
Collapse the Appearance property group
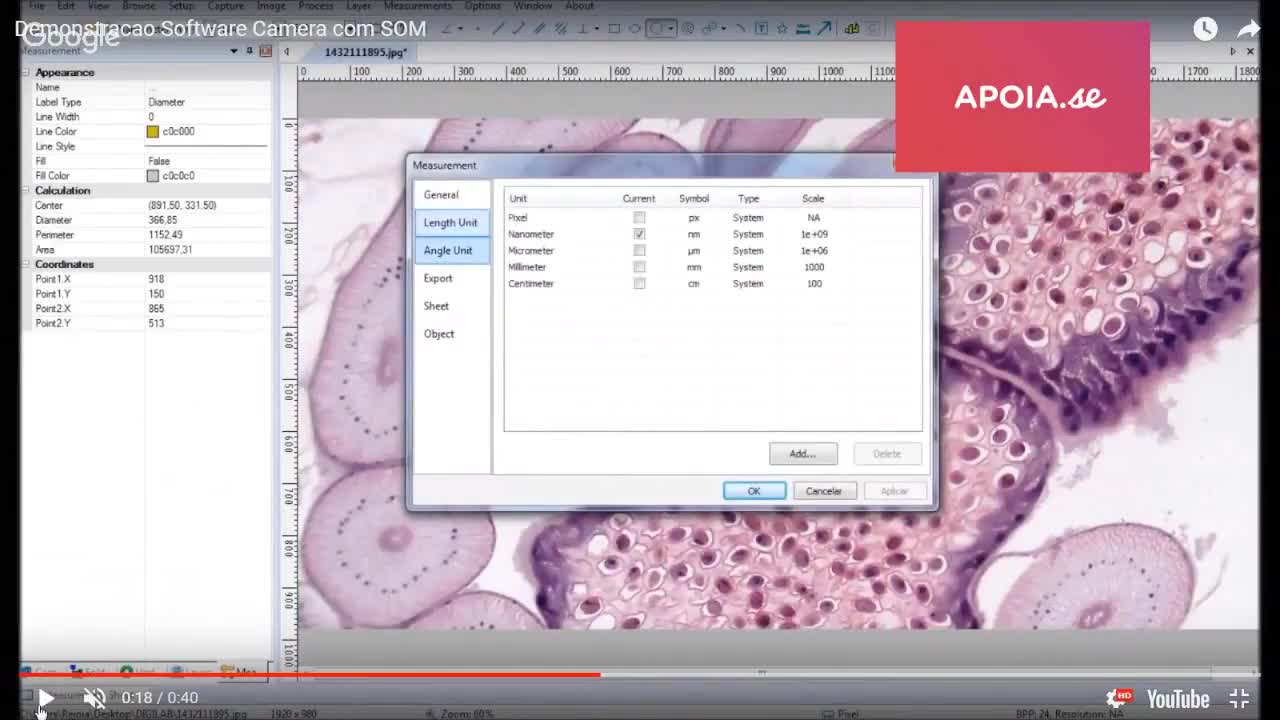click(28, 72)
